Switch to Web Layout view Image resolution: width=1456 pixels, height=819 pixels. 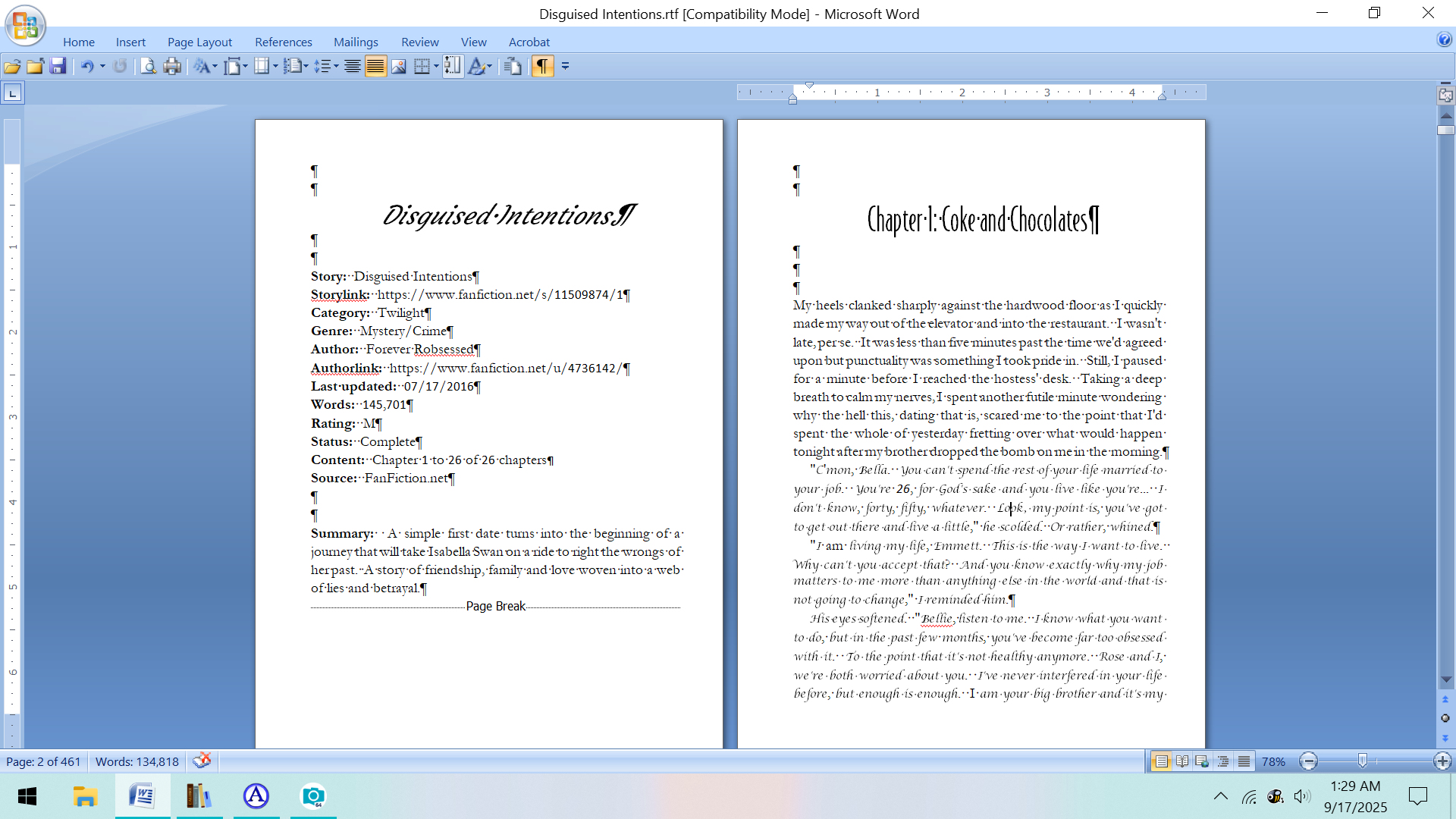pos(1202,761)
